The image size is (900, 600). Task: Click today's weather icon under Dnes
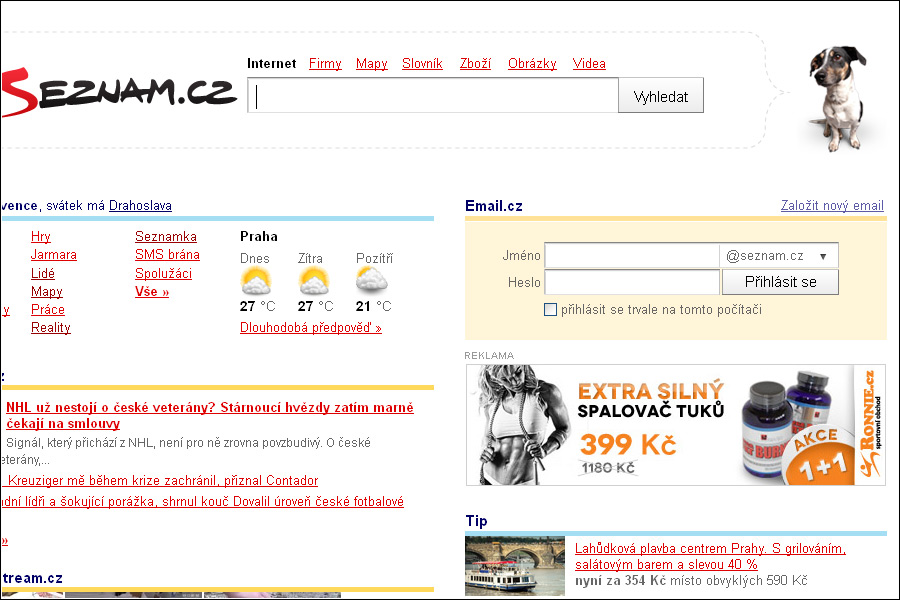(256, 281)
